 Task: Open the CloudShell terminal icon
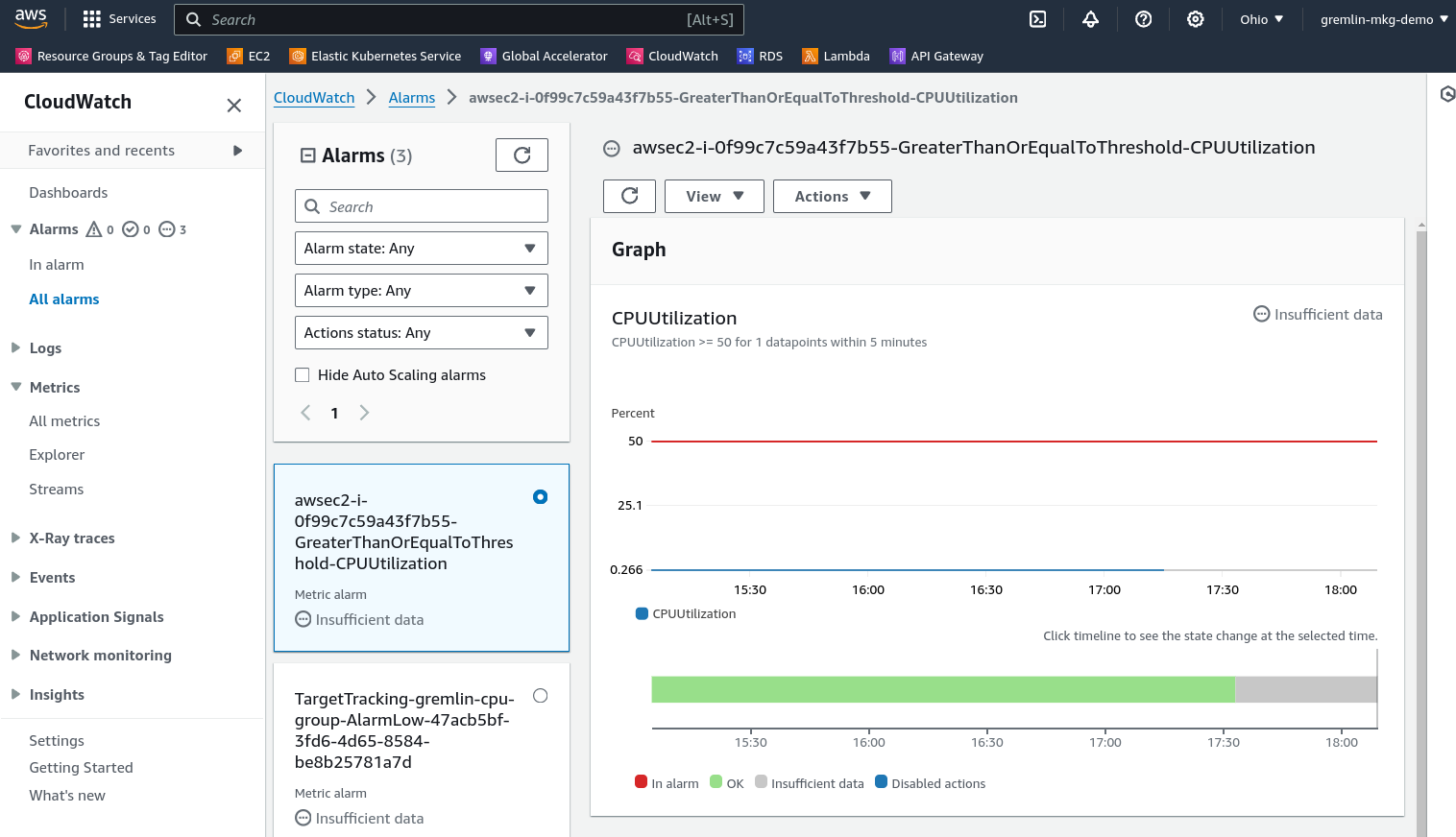click(x=1037, y=18)
